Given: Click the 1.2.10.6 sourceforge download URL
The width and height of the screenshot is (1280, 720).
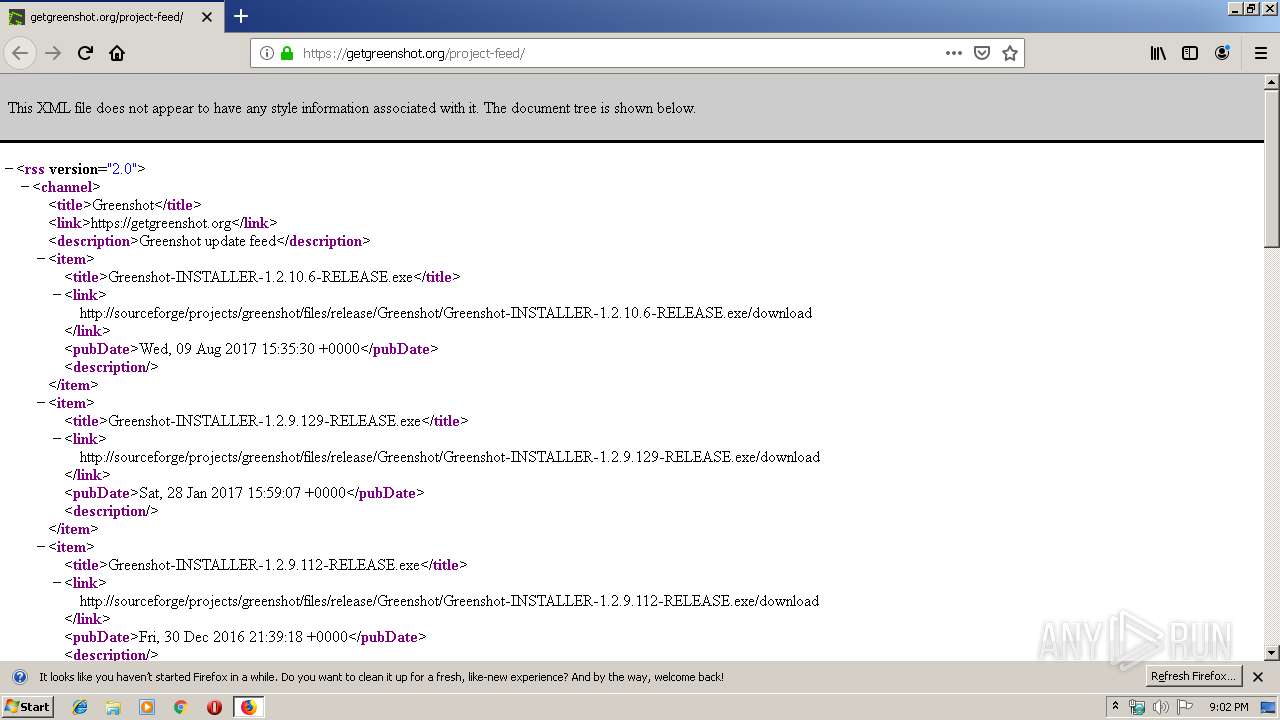Looking at the screenshot, I should (446, 313).
